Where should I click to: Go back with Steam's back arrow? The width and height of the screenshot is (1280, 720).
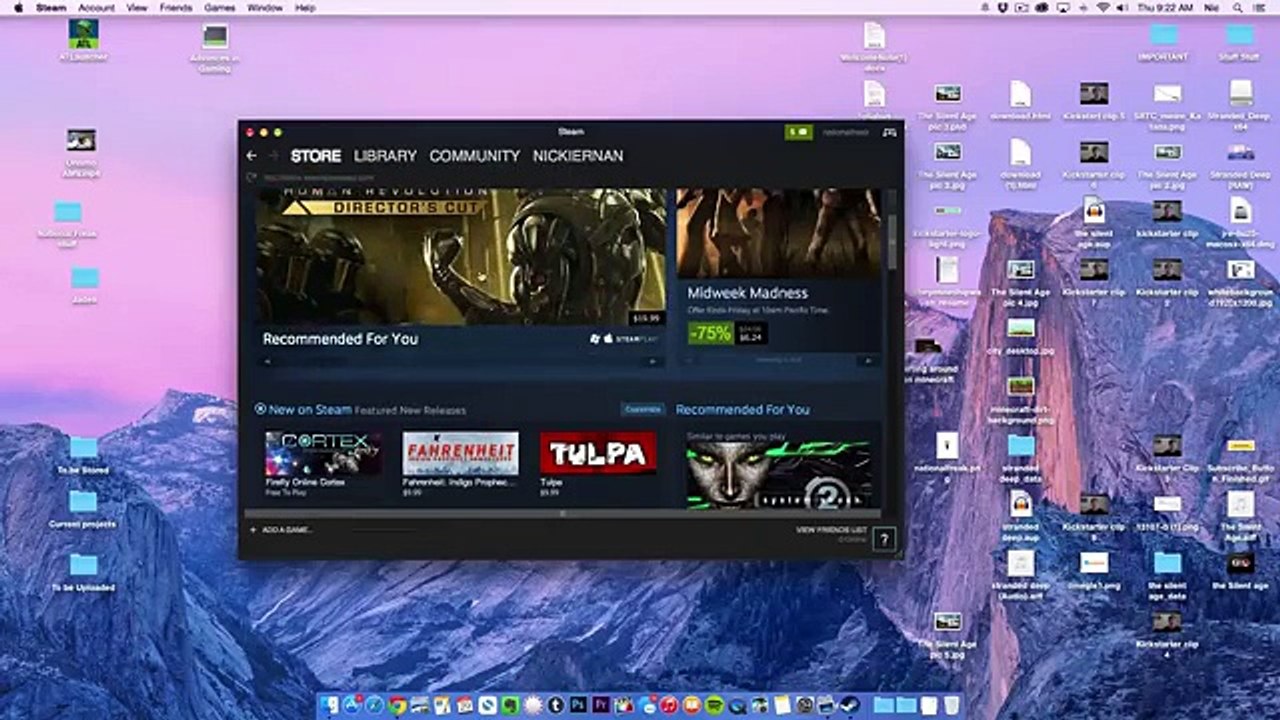(x=251, y=156)
